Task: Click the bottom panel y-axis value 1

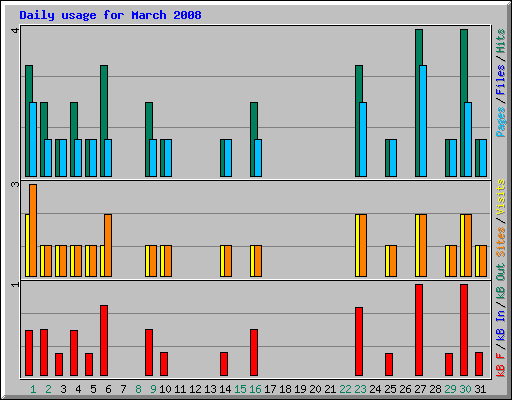Action: [x=15, y=284]
